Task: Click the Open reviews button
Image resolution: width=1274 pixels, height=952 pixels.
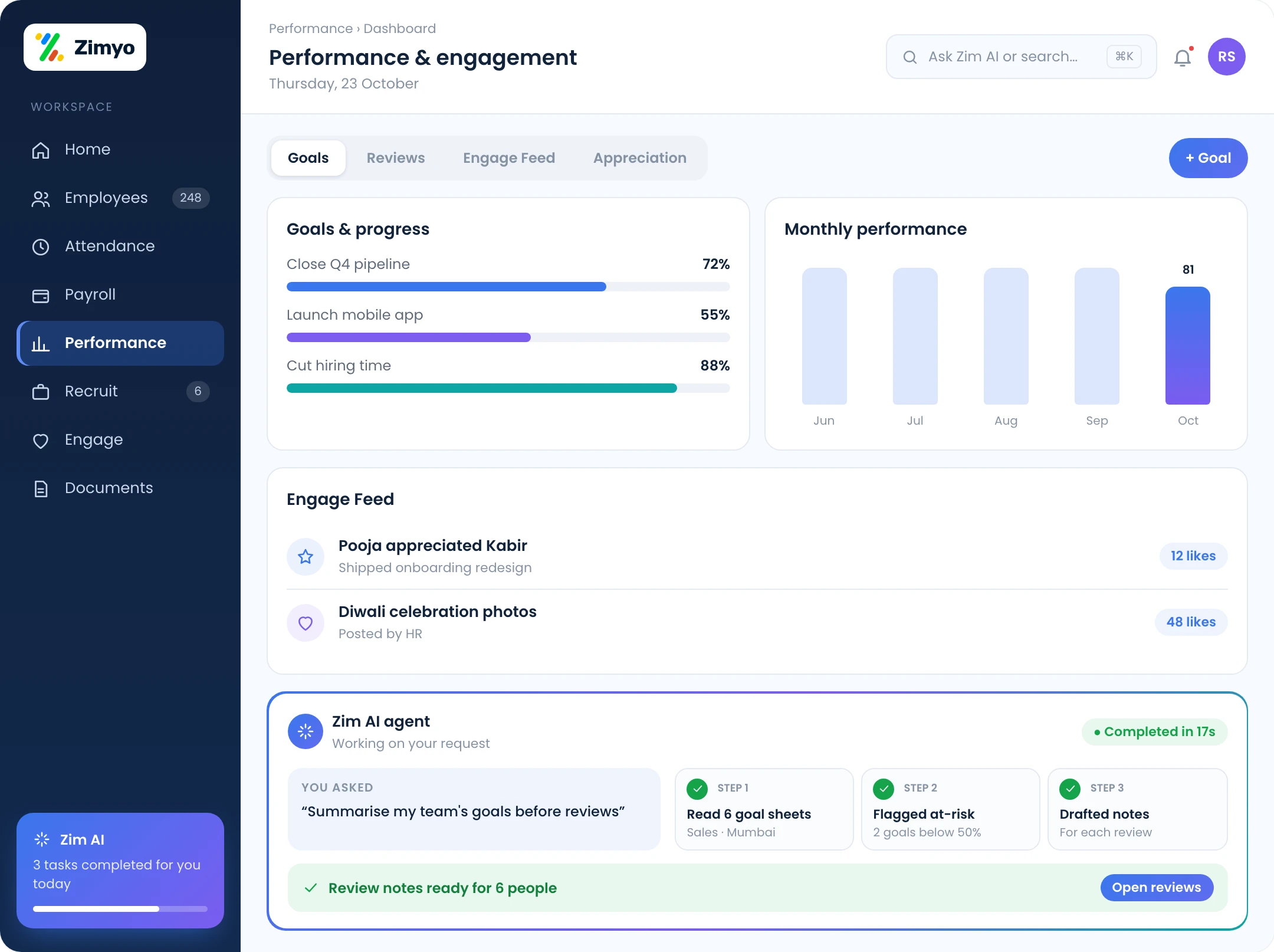Action: [x=1157, y=888]
